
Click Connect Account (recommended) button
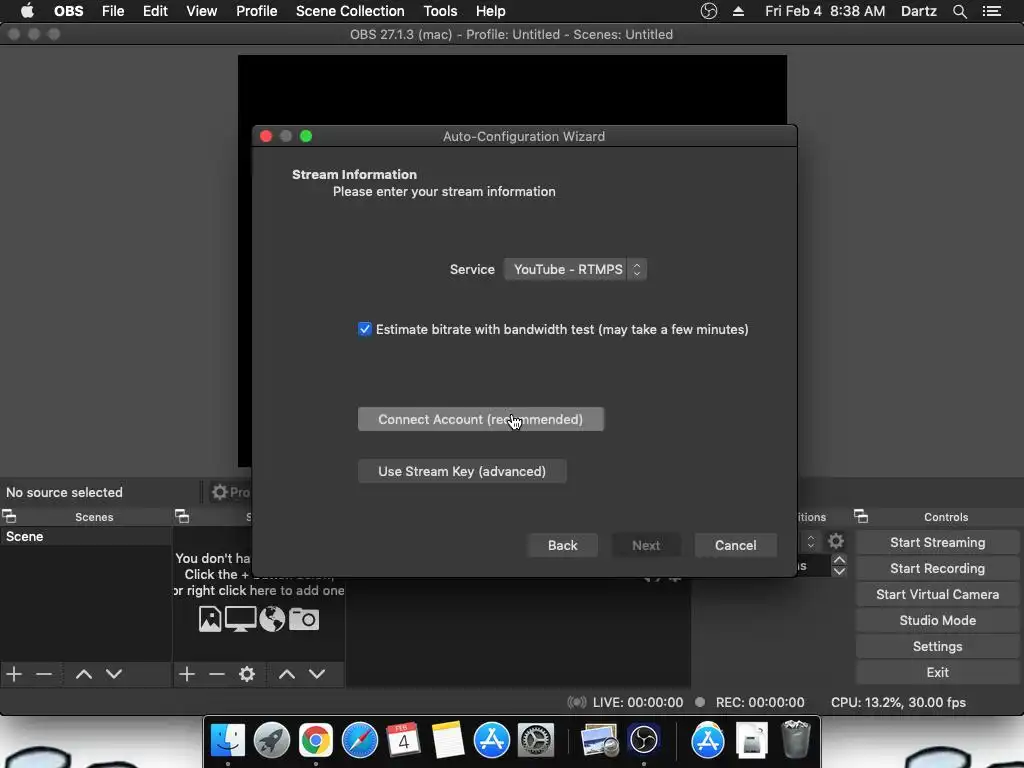point(481,419)
